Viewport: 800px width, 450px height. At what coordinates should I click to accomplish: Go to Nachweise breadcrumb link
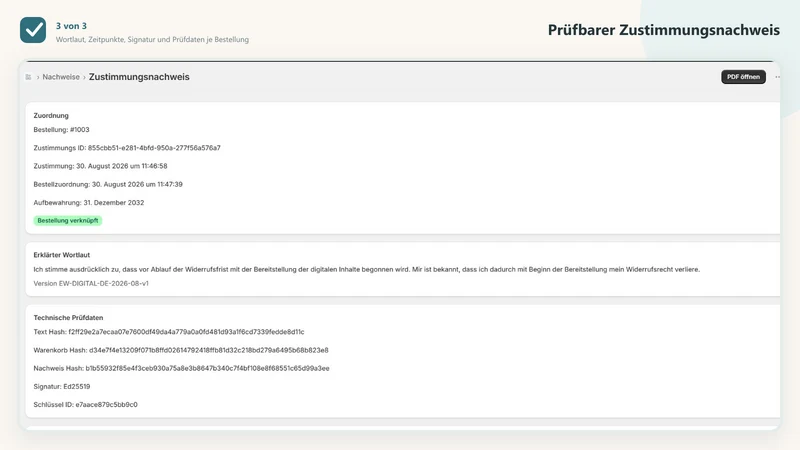coord(61,77)
